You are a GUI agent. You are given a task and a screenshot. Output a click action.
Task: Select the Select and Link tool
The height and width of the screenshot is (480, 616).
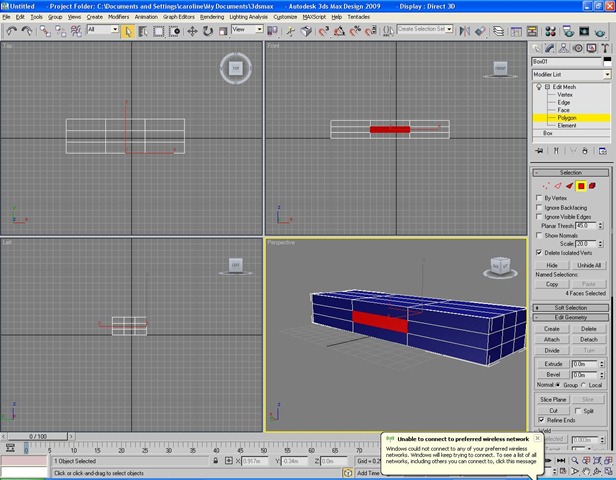click(x=45, y=31)
